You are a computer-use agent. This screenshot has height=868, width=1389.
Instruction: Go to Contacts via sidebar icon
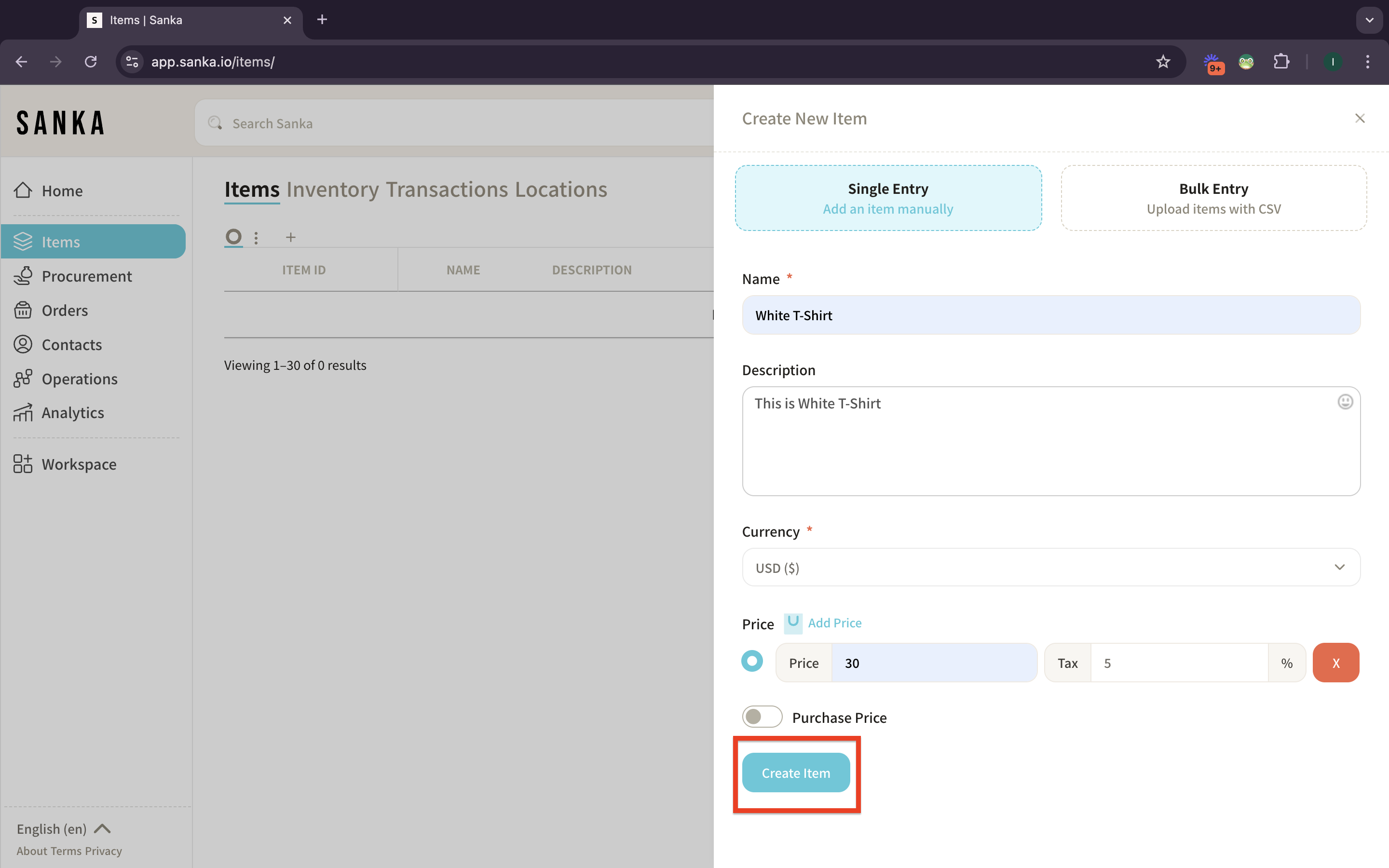click(x=23, y=344)
